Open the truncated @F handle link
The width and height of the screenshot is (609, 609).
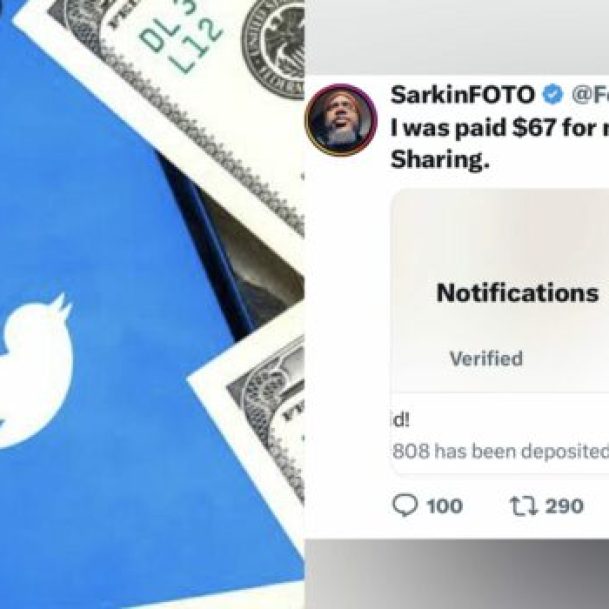(590, 95)
